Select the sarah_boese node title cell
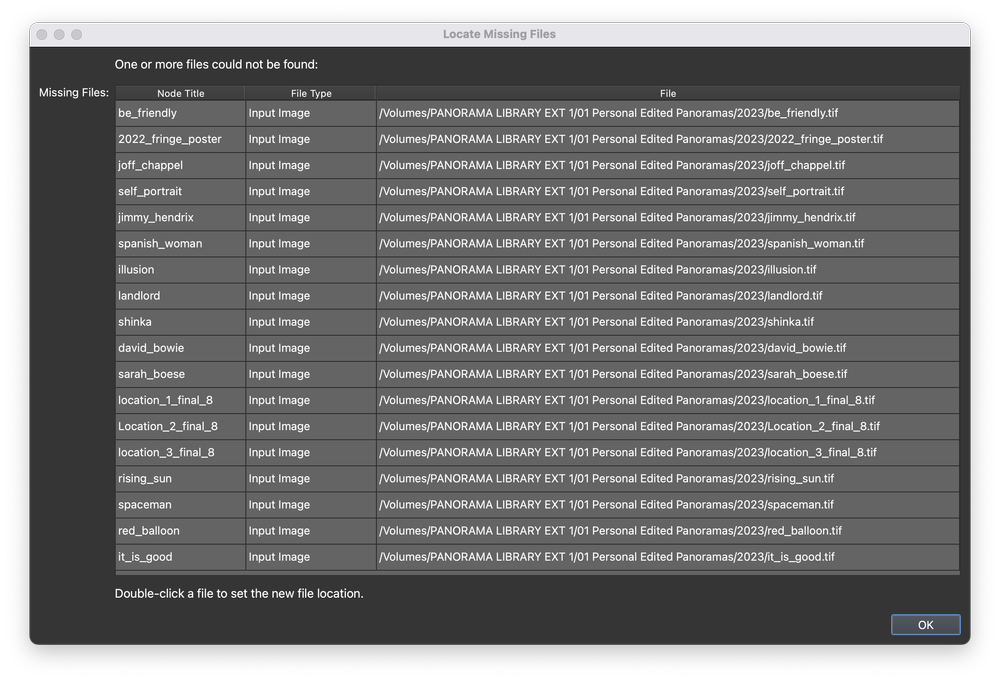 (180, 374)
